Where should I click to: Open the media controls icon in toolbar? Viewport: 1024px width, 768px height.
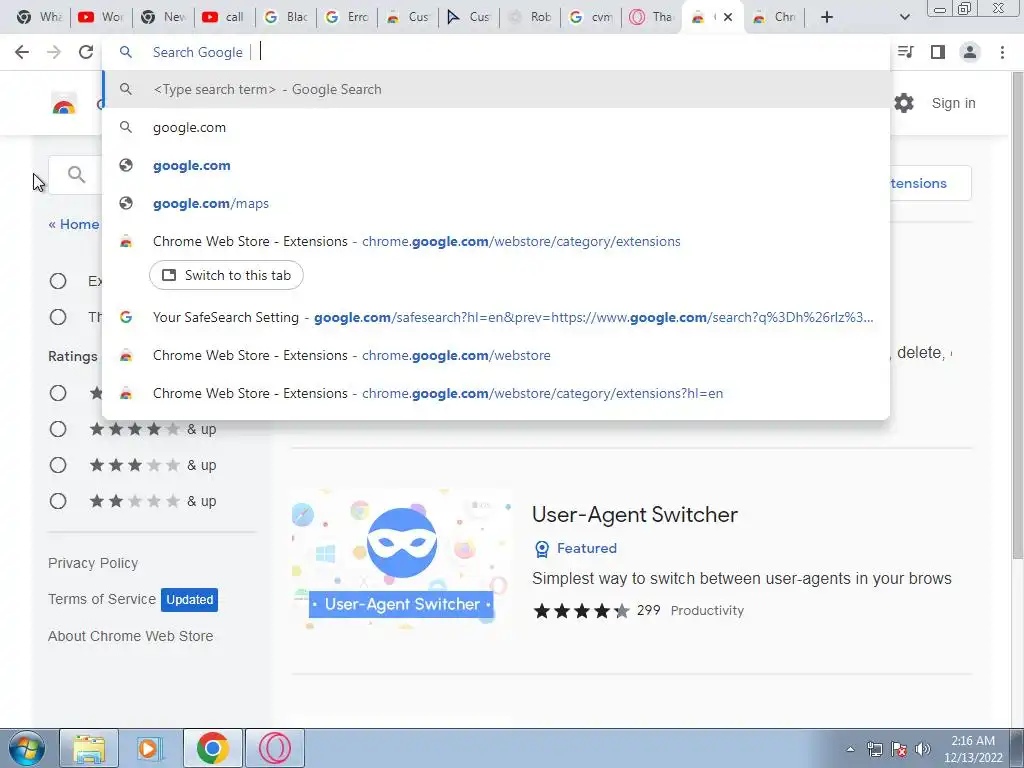point(906,52)
